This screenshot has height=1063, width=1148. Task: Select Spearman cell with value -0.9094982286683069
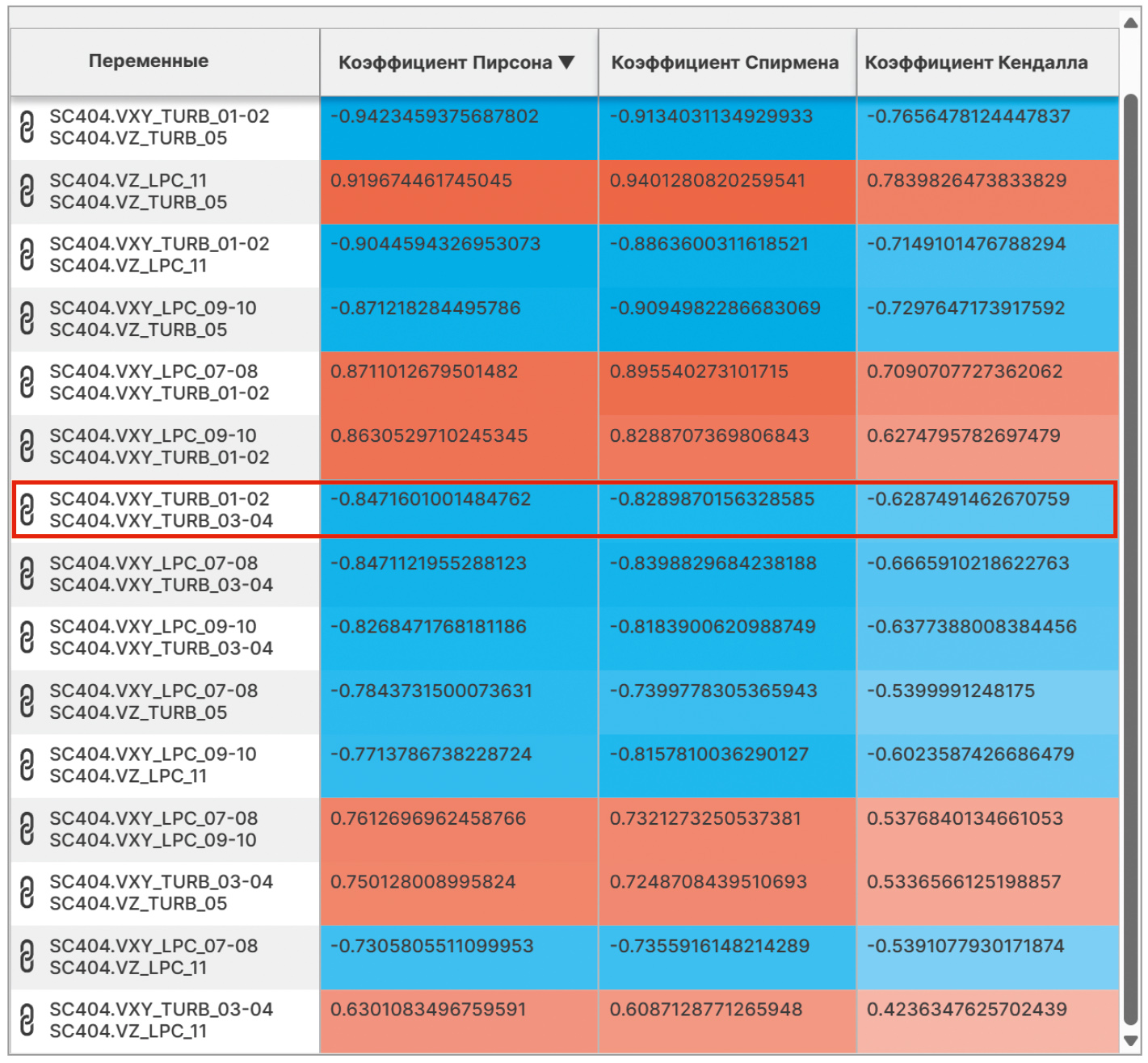coord(714,309)
